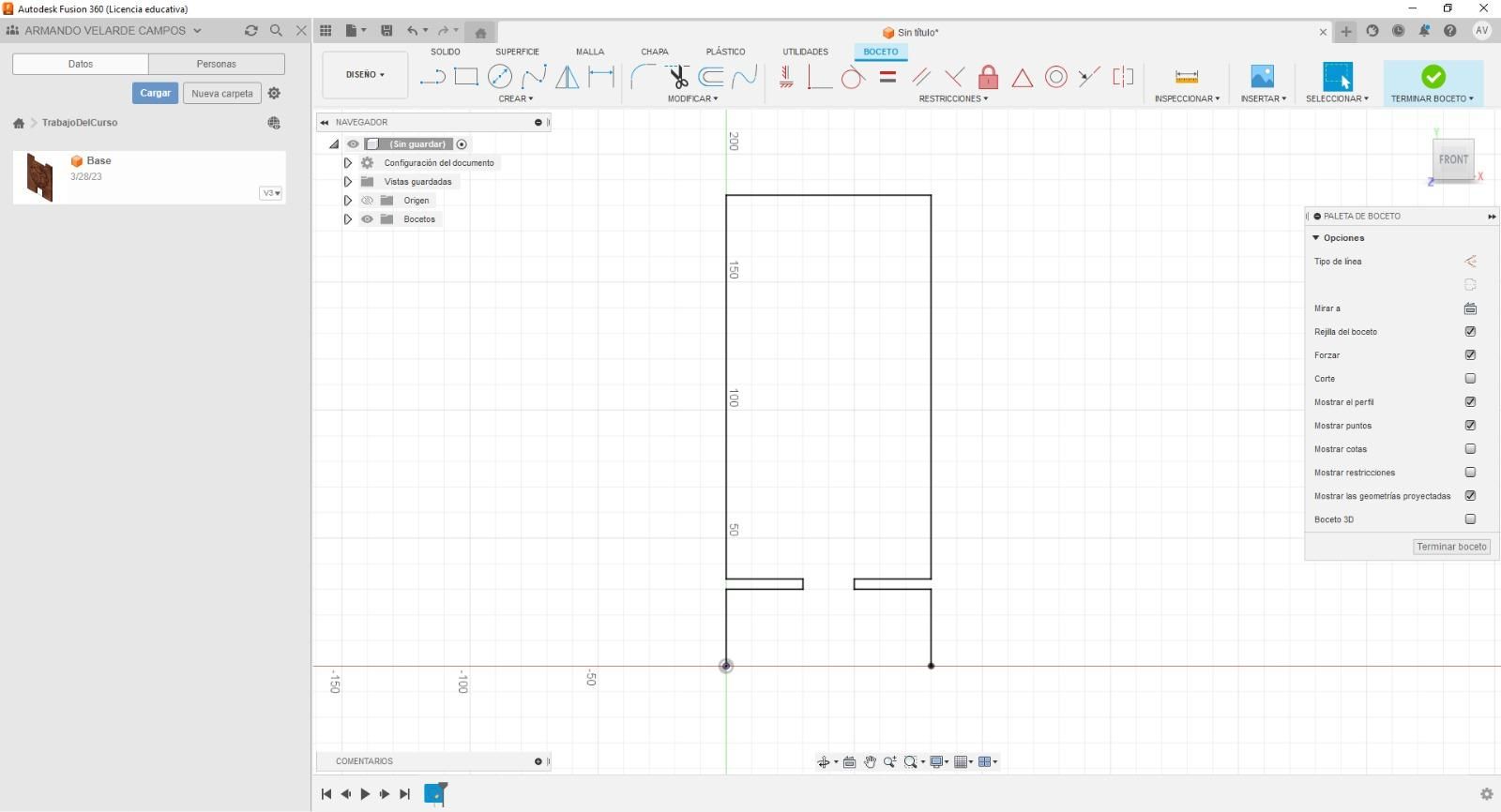
Task: Apply the Equal constraint
Action: 887,77
